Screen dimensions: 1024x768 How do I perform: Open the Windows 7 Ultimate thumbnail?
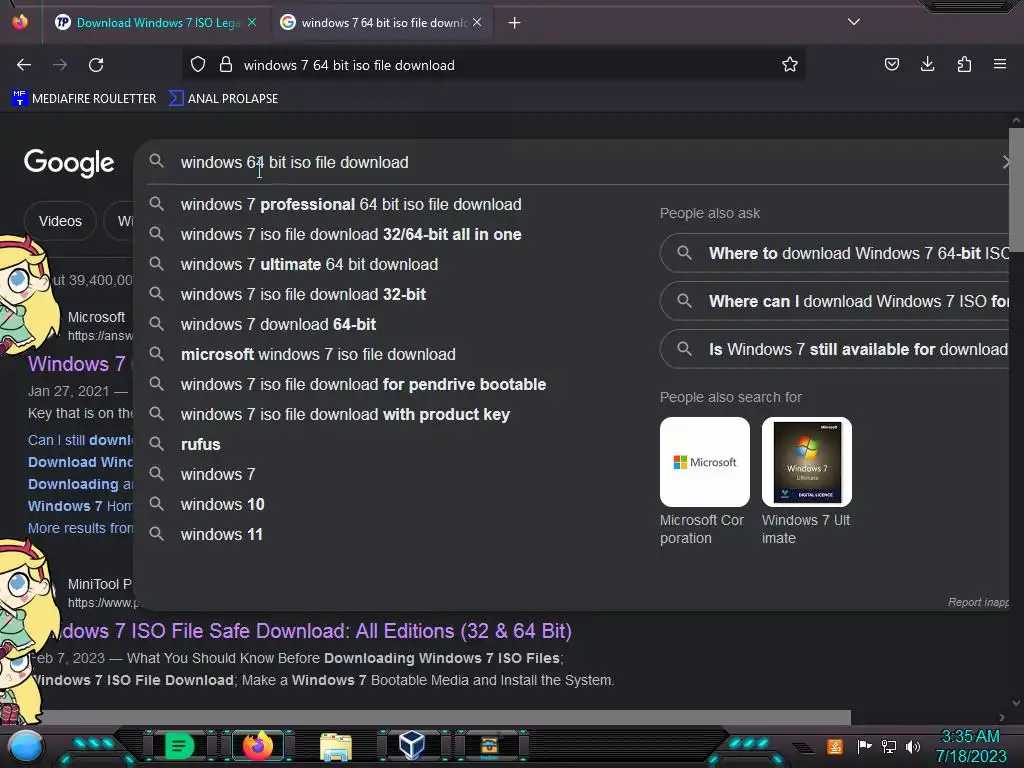pyautogui.click(x=807, y=462)
